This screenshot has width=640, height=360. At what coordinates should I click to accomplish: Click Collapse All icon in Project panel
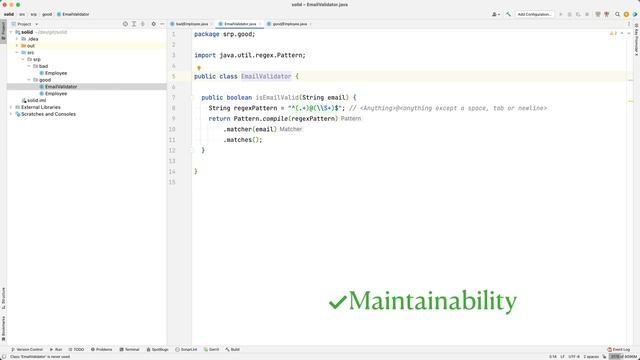point(142,24)
